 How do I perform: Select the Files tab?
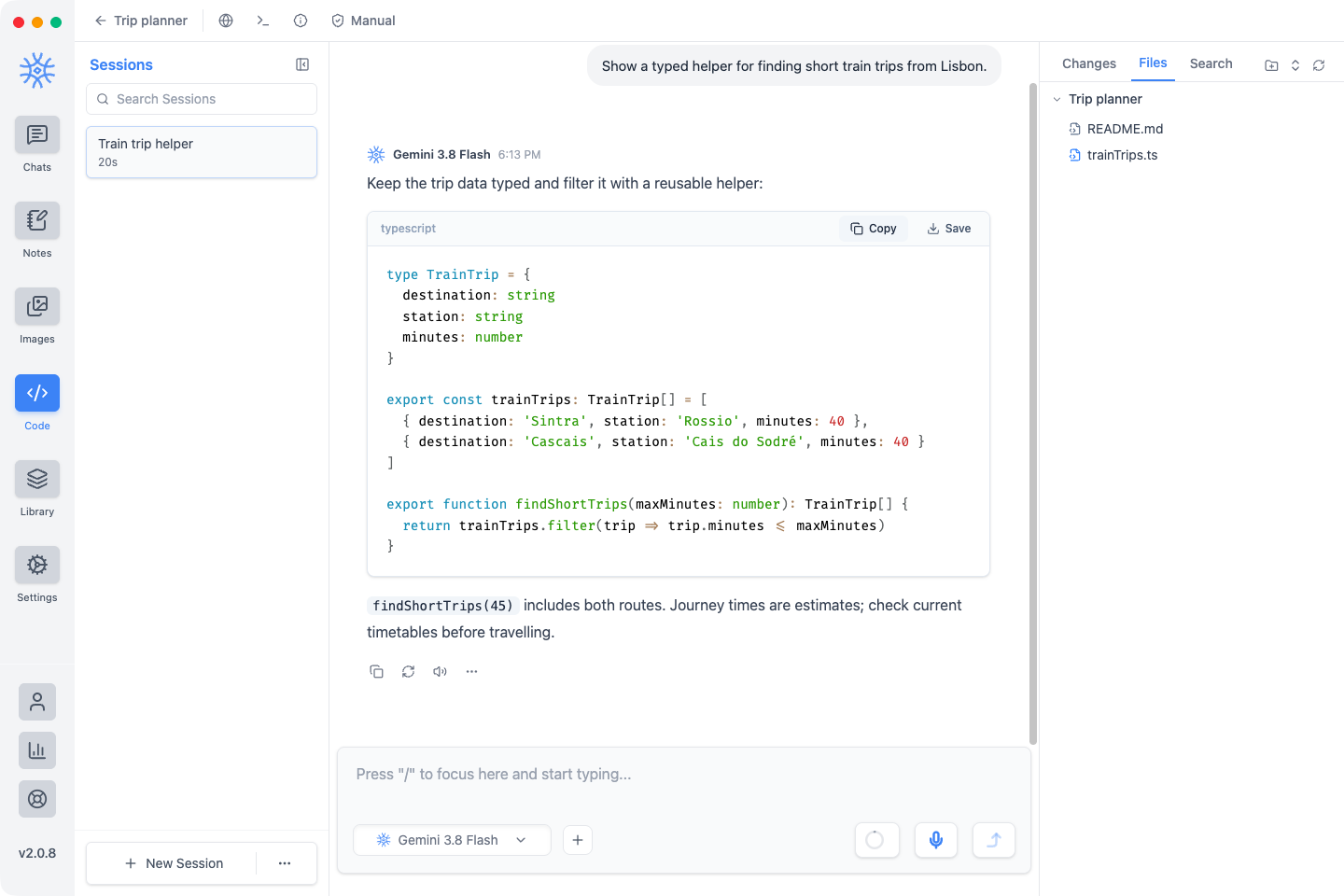(x=1153, y=63)
